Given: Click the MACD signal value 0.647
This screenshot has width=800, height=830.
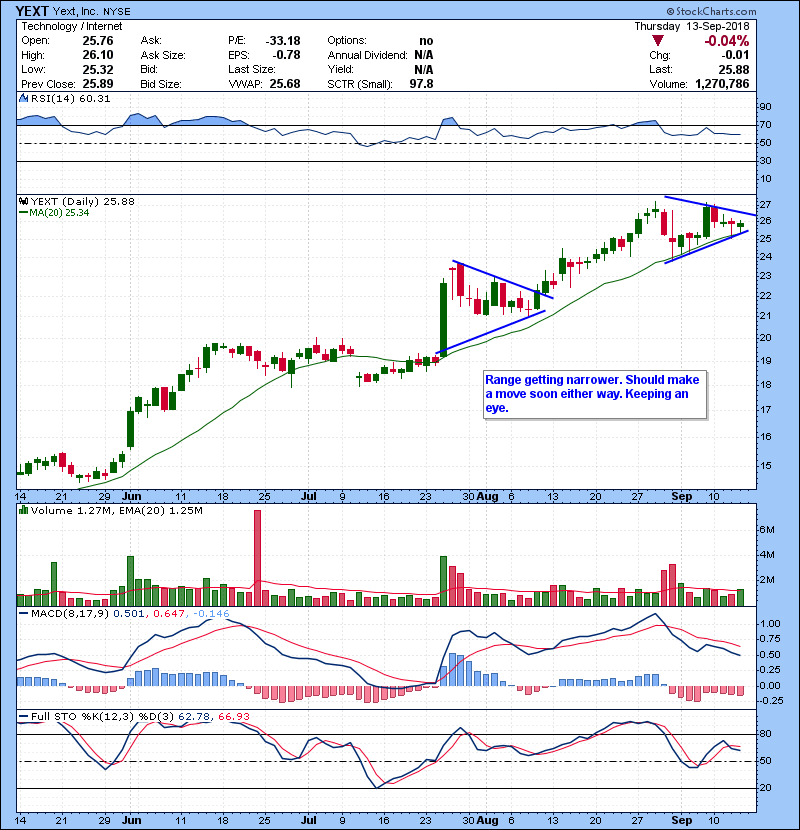Looking at the screenshot, I should (169, 614).
